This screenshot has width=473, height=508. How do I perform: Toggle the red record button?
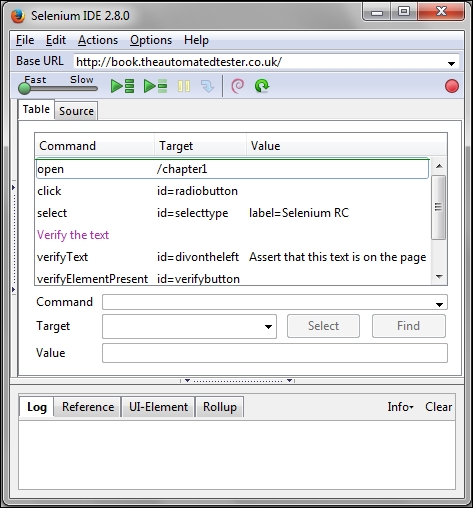[452, 86]
